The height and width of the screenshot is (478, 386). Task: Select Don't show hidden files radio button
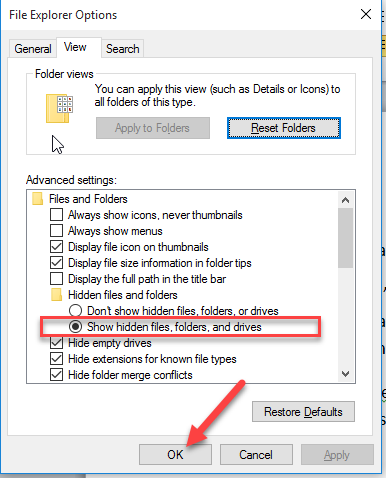click(x=75, y=311)
